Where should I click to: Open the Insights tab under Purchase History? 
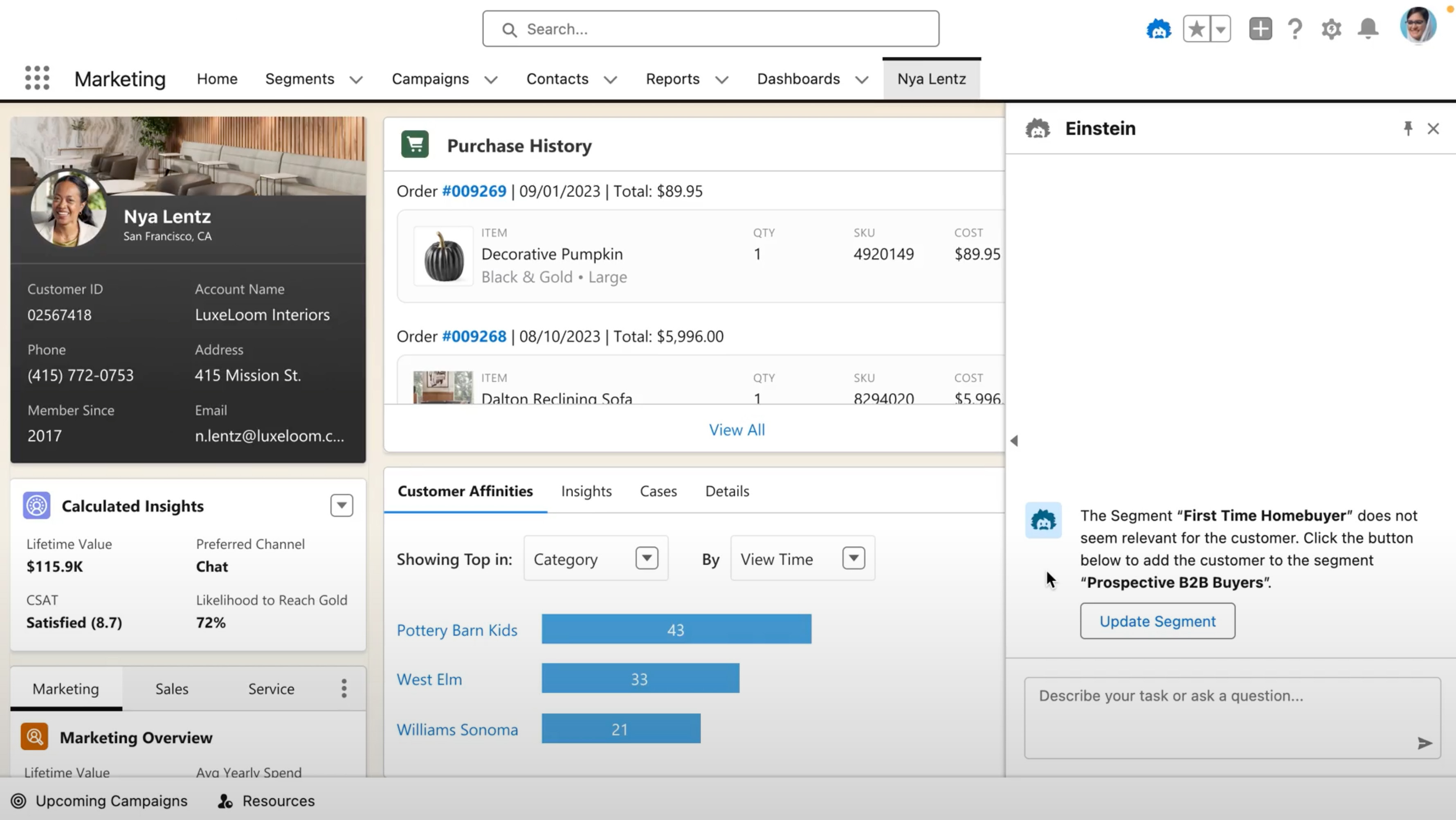[x=586, y=491]
